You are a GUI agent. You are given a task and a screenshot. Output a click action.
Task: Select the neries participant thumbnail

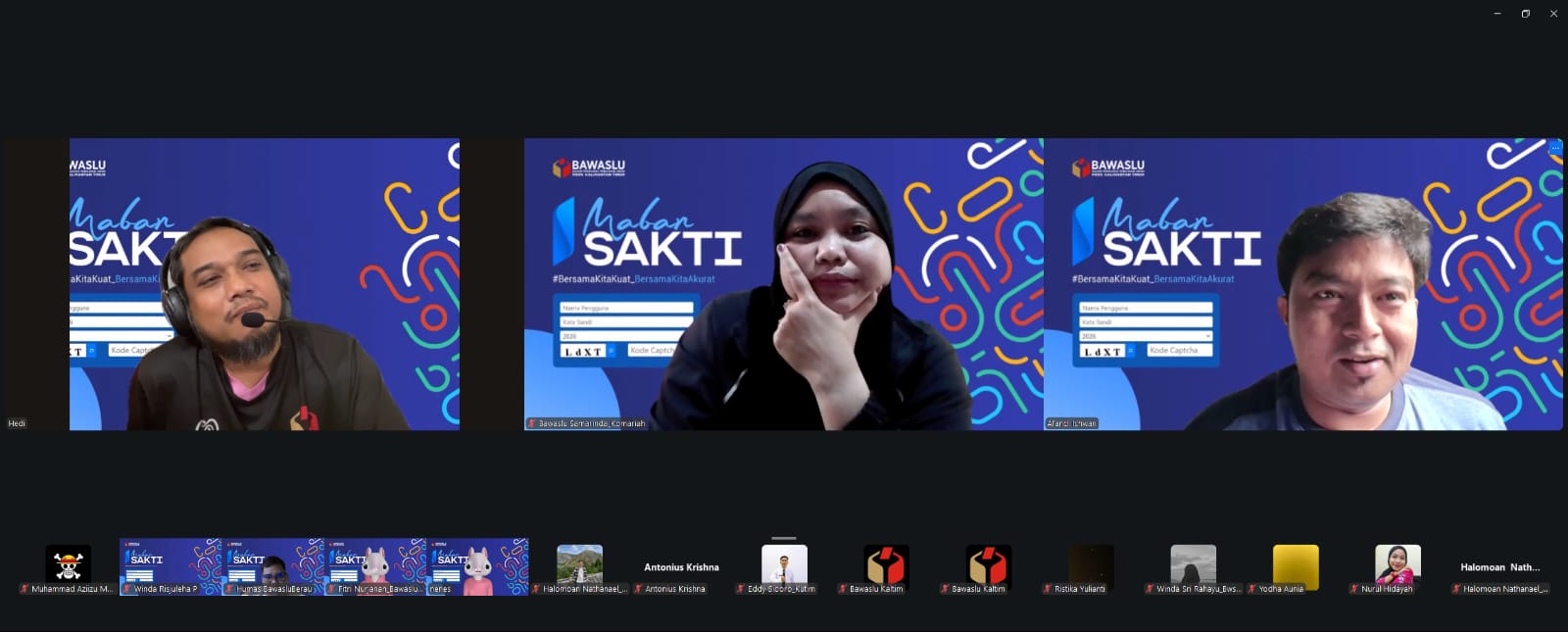pyautogui.click(x=477, y=566)
